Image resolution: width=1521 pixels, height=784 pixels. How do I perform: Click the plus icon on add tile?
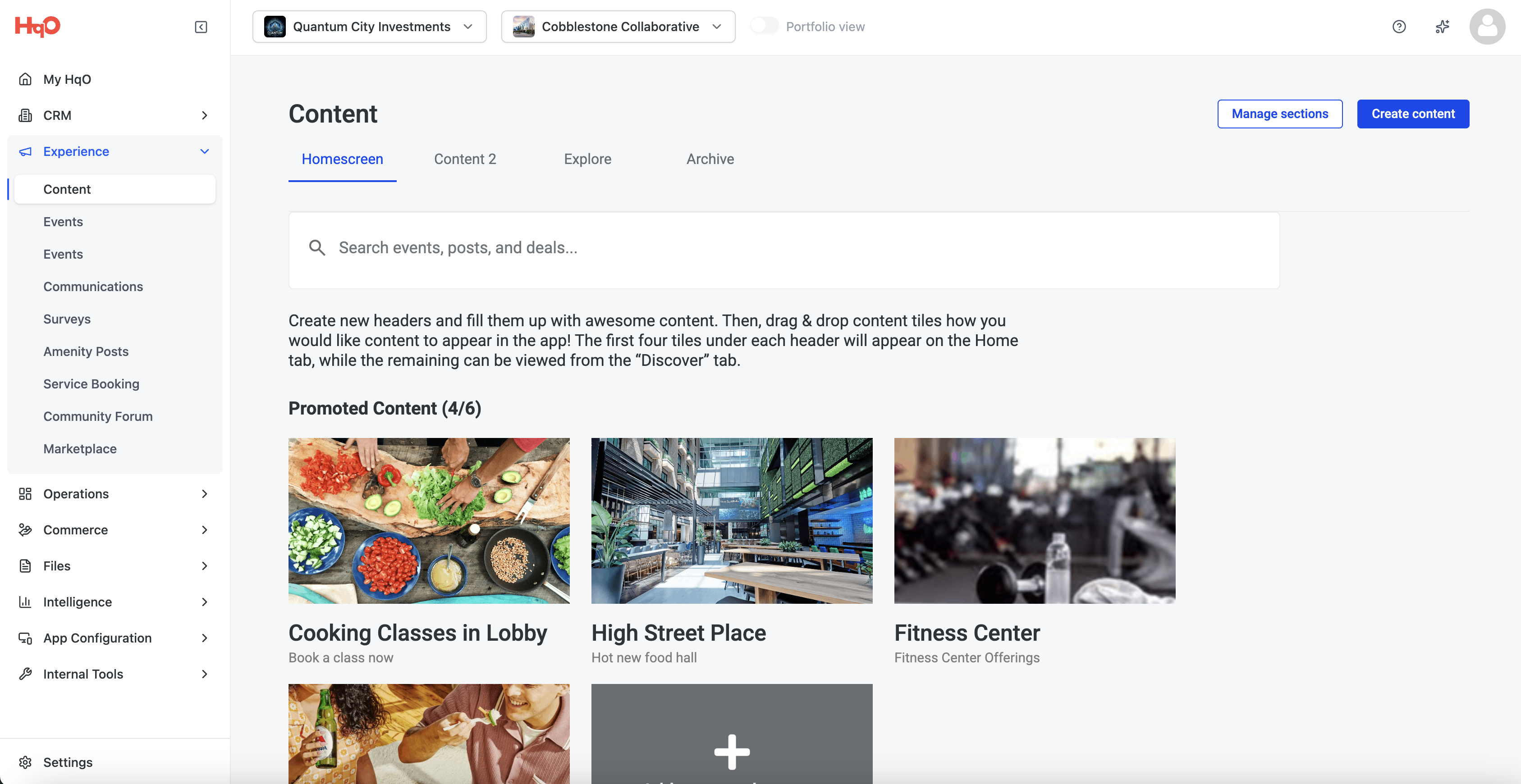point(732,752)
